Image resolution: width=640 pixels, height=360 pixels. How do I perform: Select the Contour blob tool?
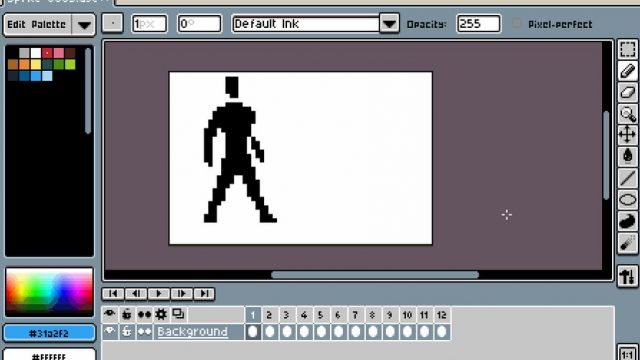627,221
